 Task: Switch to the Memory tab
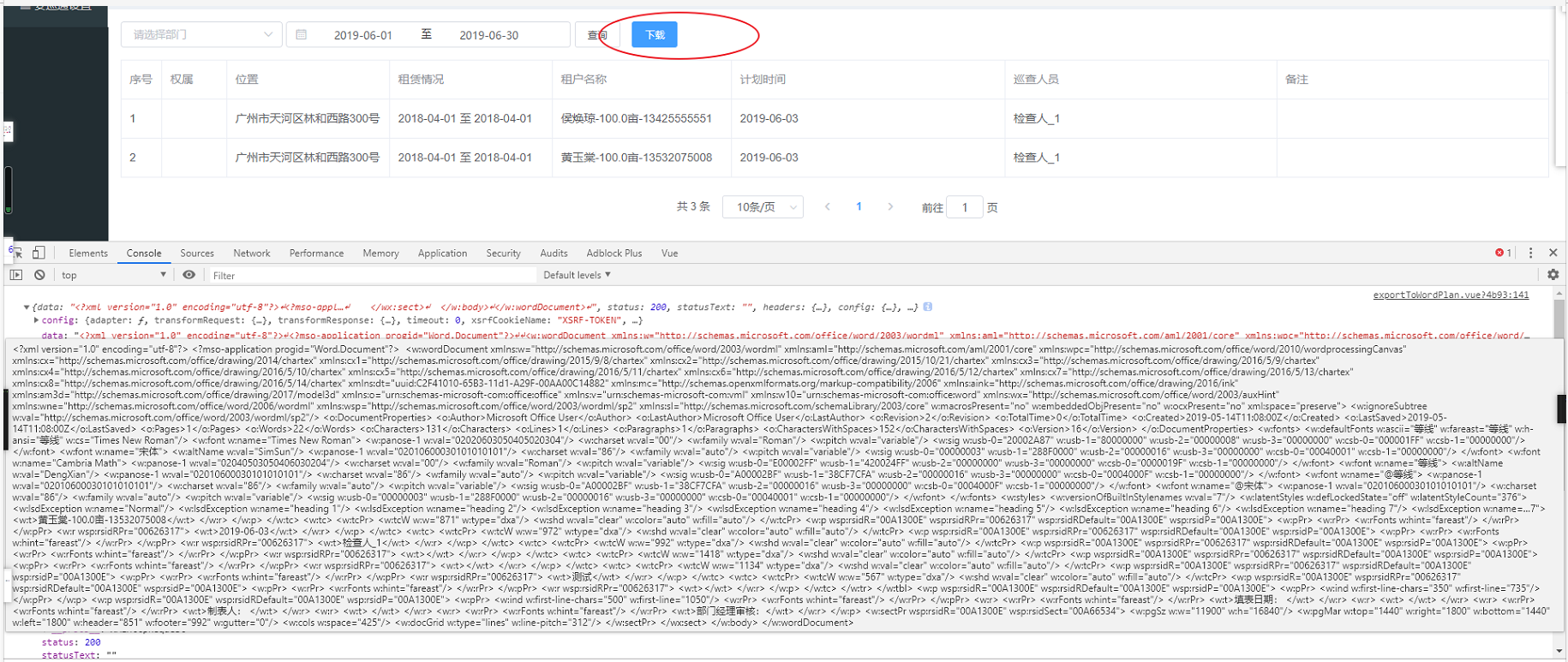click(380, 253)
